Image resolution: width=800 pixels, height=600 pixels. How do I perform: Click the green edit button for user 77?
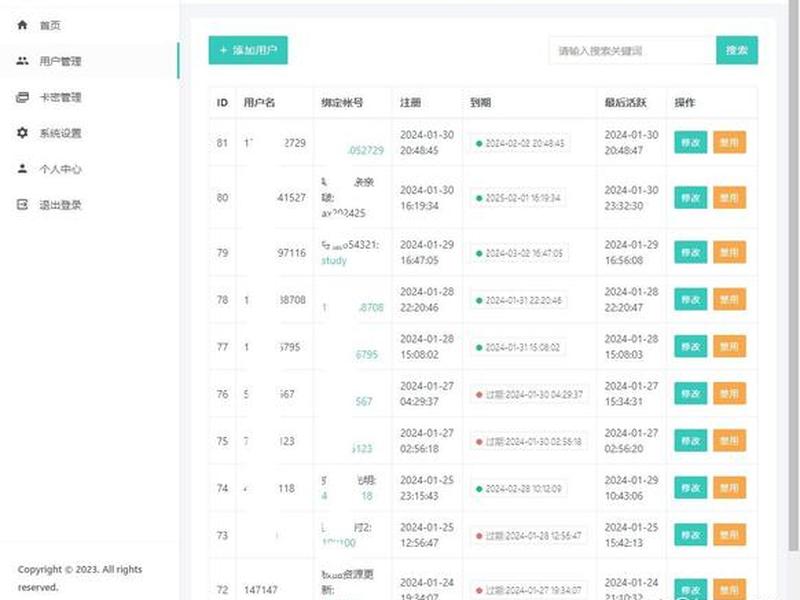click(x=690, y=346)
